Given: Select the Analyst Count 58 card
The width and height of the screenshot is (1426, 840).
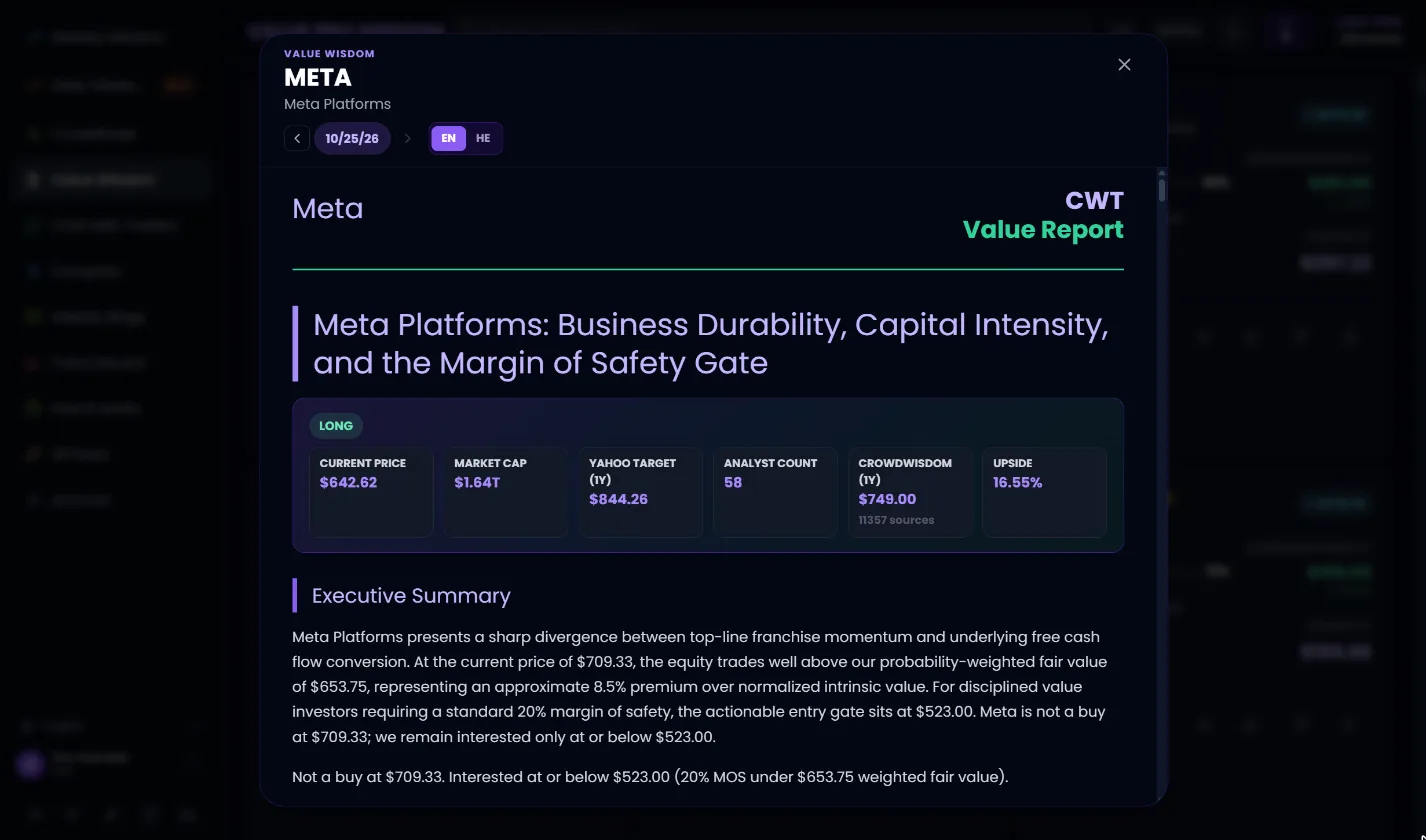Looking at the screenshot, I should coord(775,492).
